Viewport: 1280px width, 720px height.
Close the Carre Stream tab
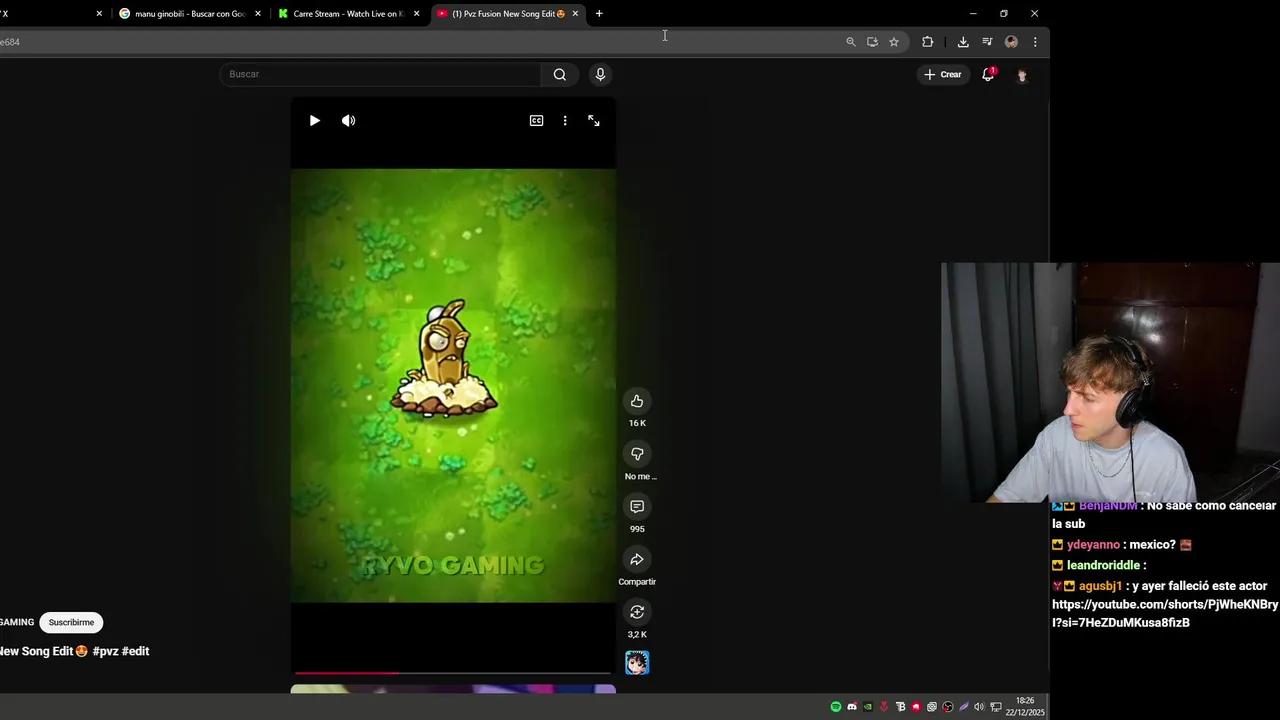[x=416, y=14]
